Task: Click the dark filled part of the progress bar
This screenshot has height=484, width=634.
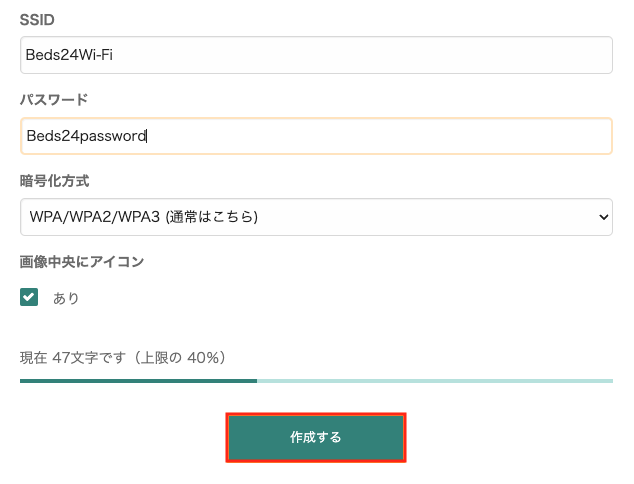Action: [138, 381]
